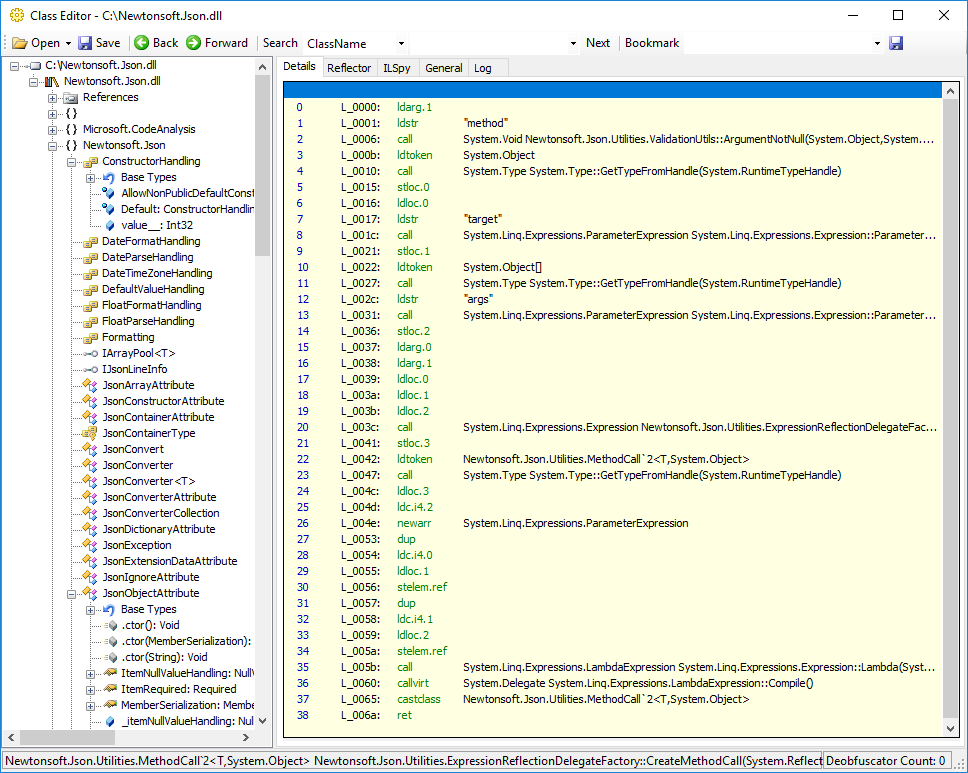Open the ClassName search type dropdown
The width and height of the screenshot is (968, 773).
(x=401, y=44)
